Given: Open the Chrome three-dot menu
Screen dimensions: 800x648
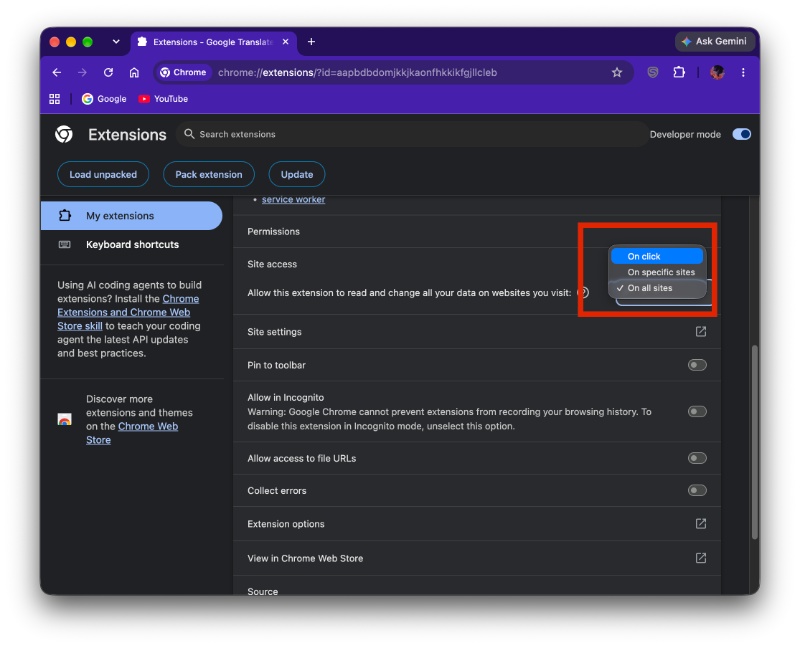Looking at the screenshot, I should coord(743,72).
